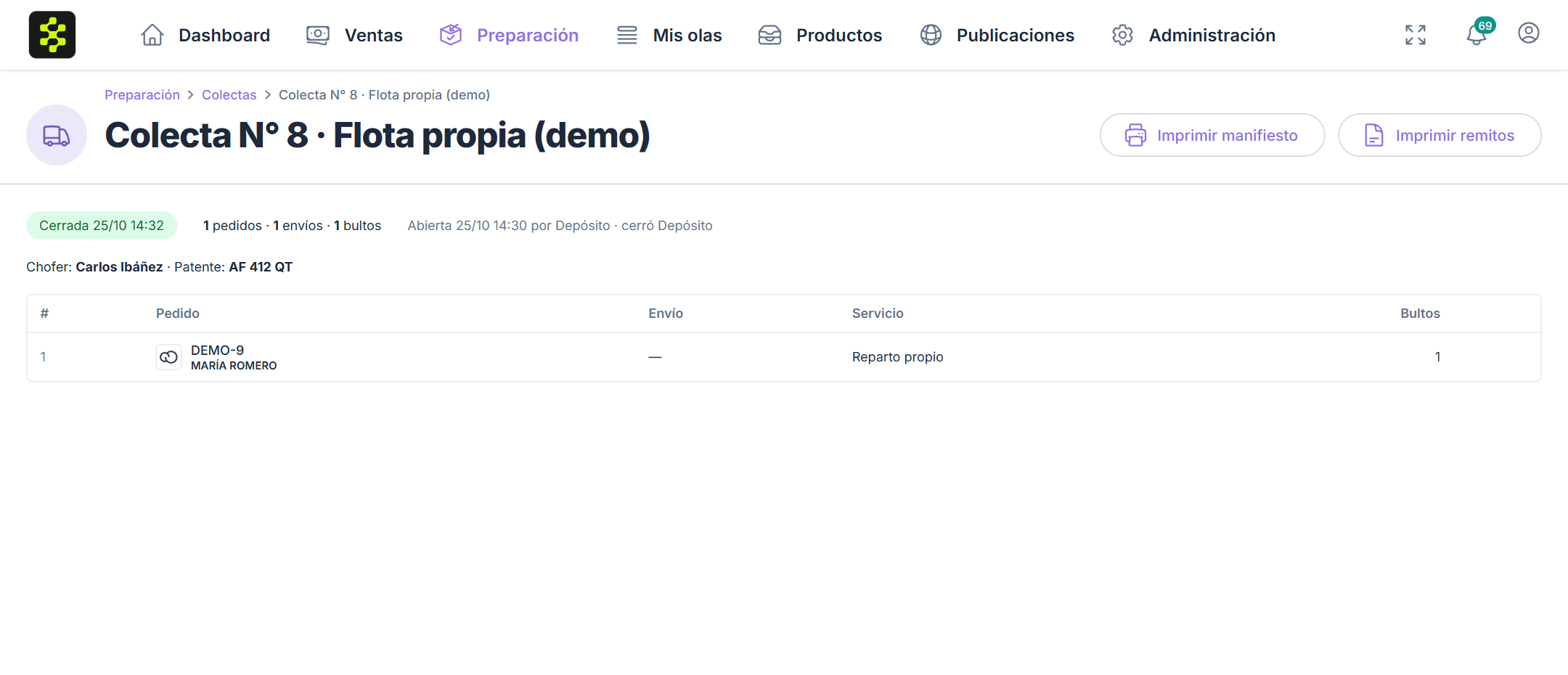Click the document icon in Imprimir remitos

(x=1374, y=135)
